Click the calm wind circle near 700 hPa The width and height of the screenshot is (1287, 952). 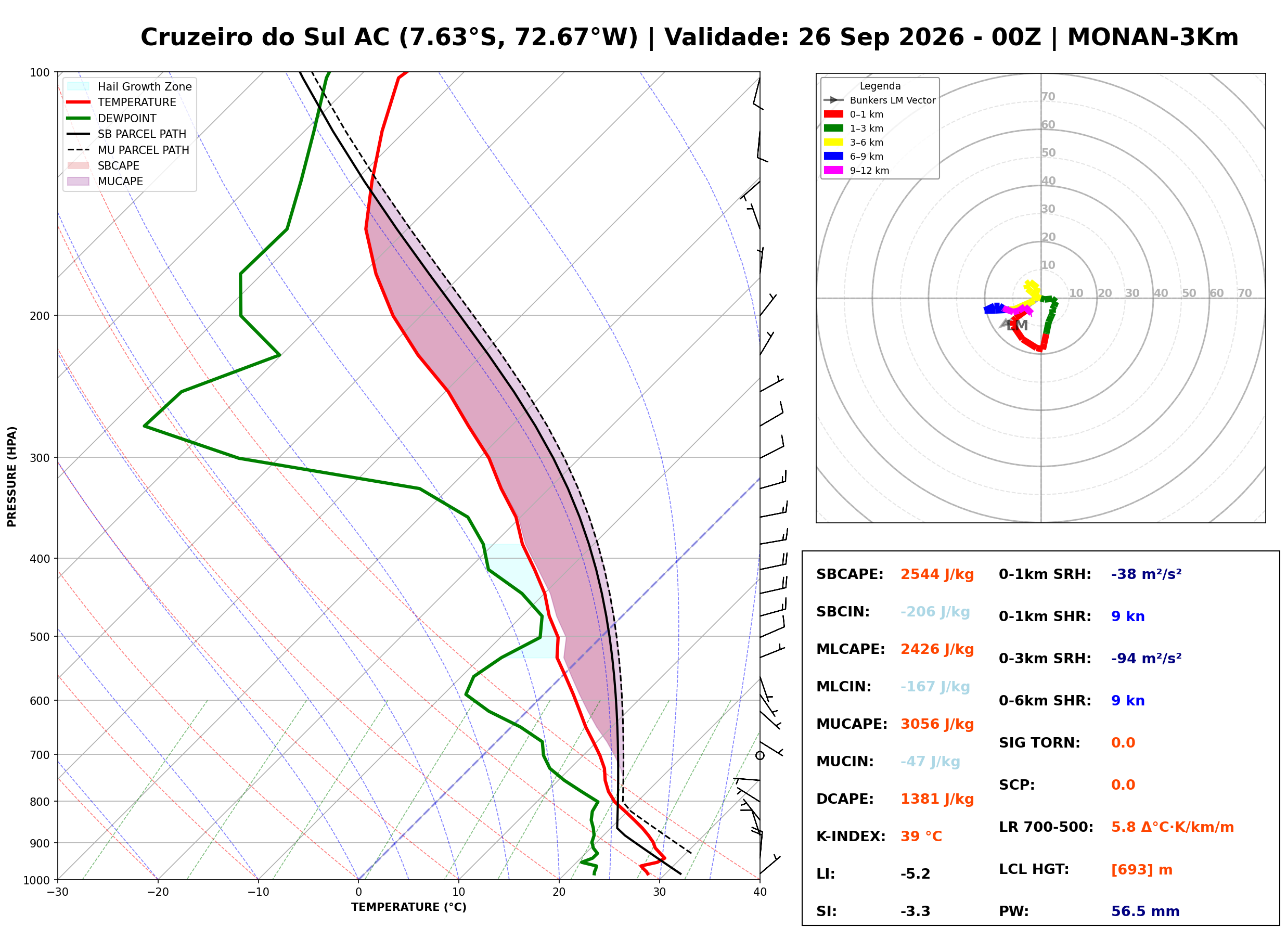point(761,756)
